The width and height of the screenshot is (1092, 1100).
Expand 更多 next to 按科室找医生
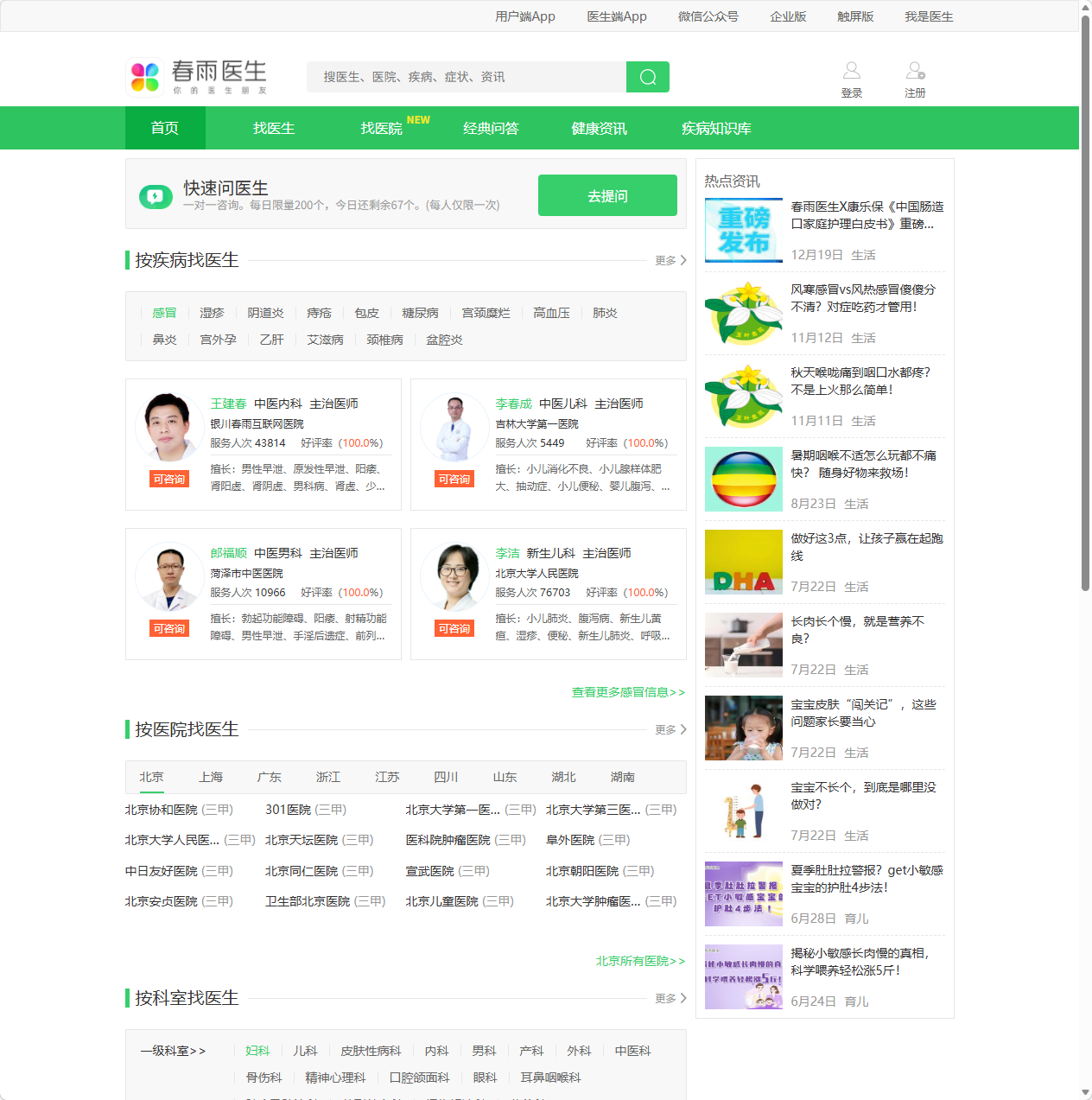pyautogui.click(x=670, y=998)
